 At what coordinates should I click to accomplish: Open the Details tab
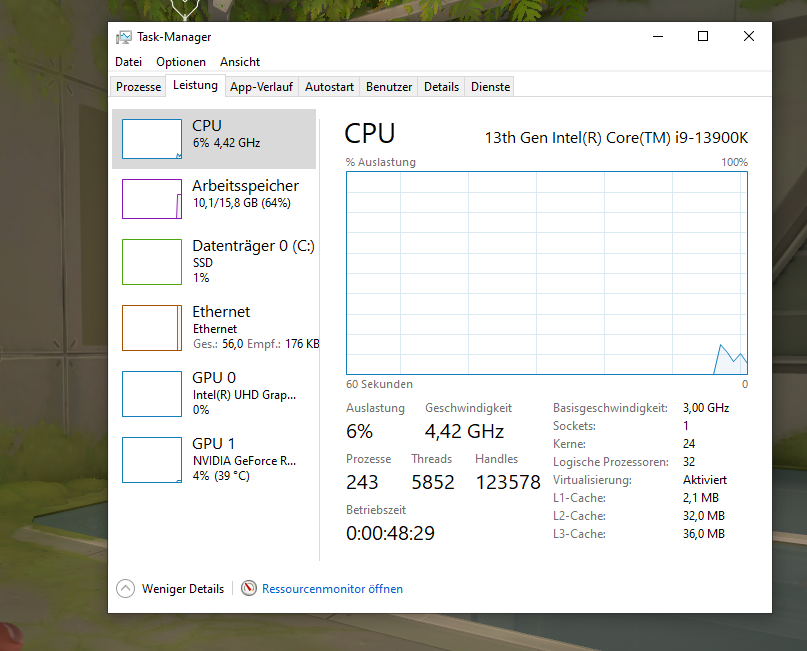pyautogui.click(x=441, y=86)
